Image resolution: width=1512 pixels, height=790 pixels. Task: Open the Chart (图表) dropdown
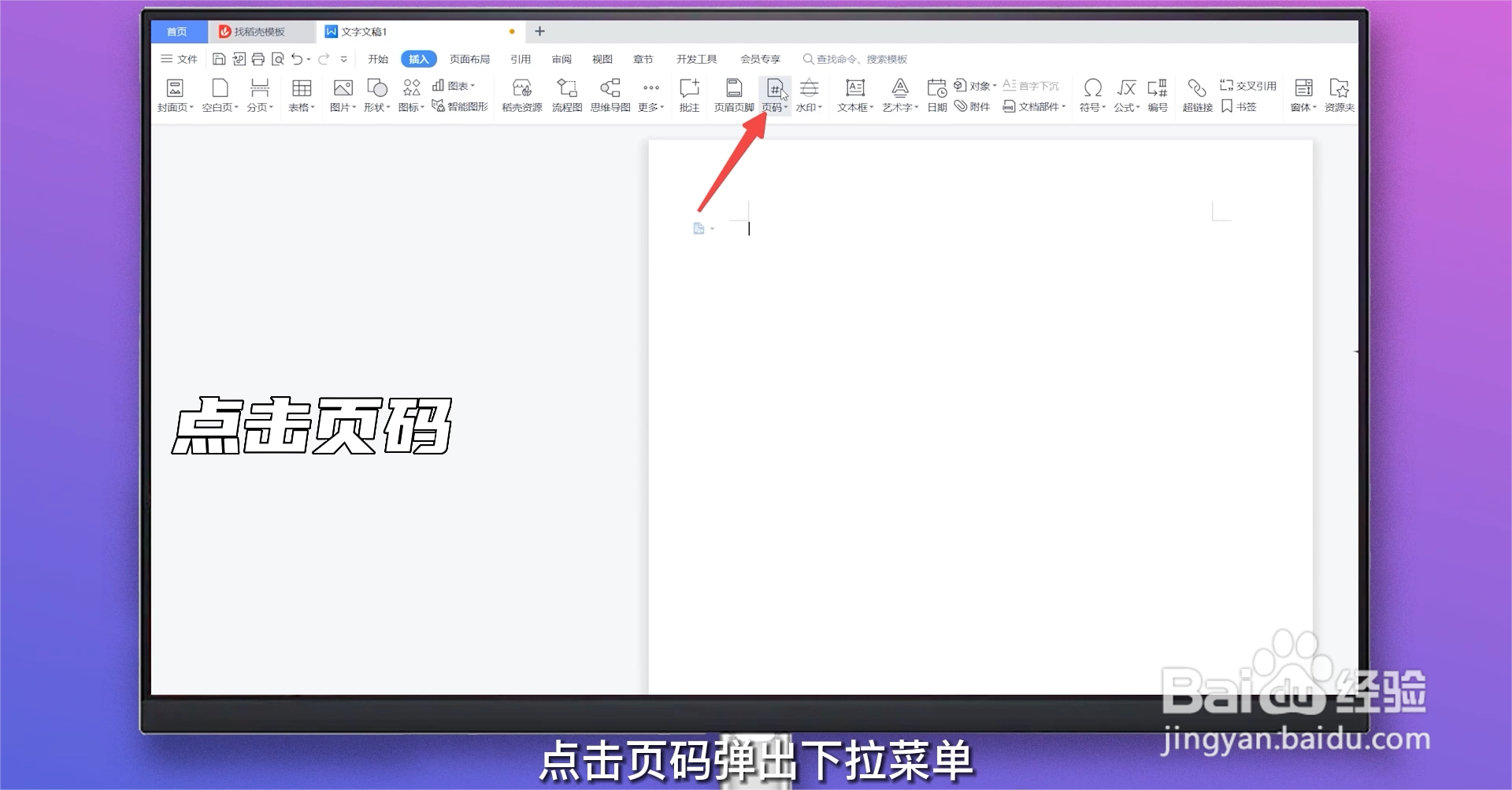(x=454, y=86)
